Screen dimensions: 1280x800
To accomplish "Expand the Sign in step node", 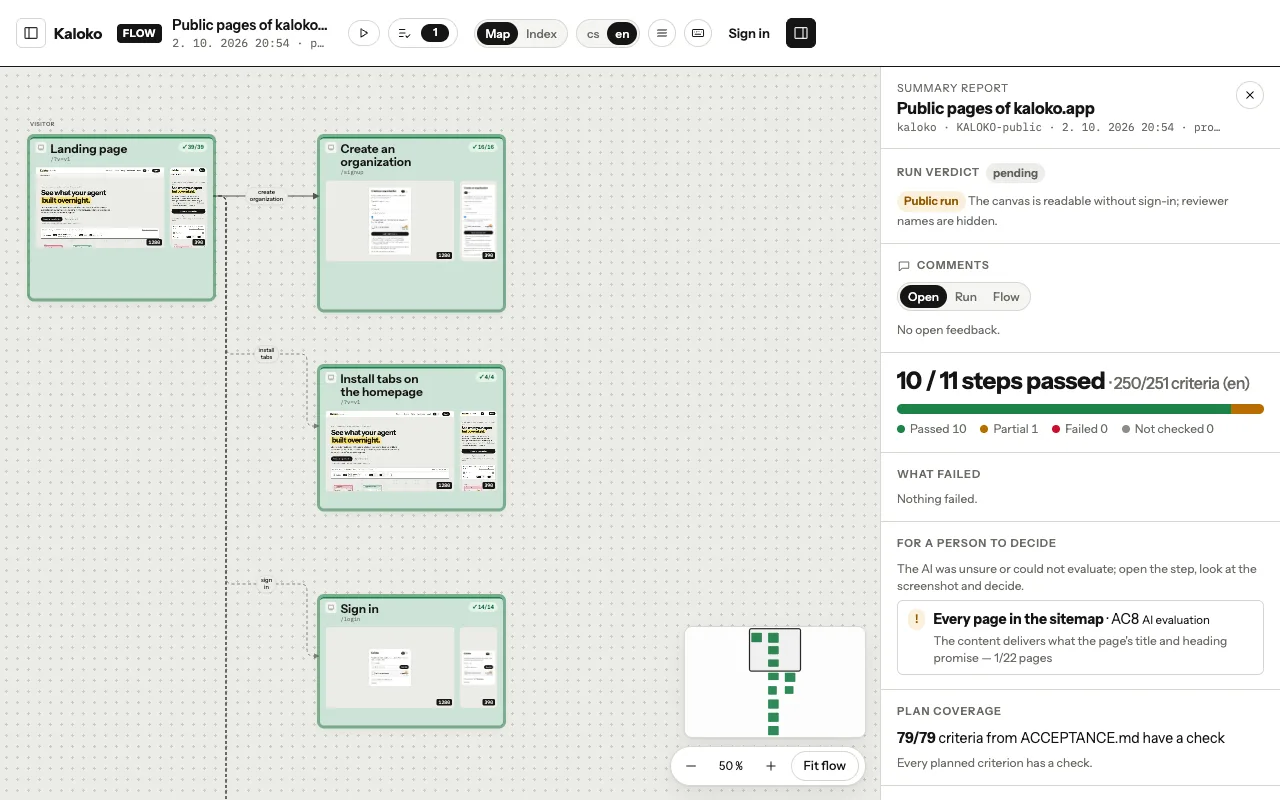I will pos(411,661).
